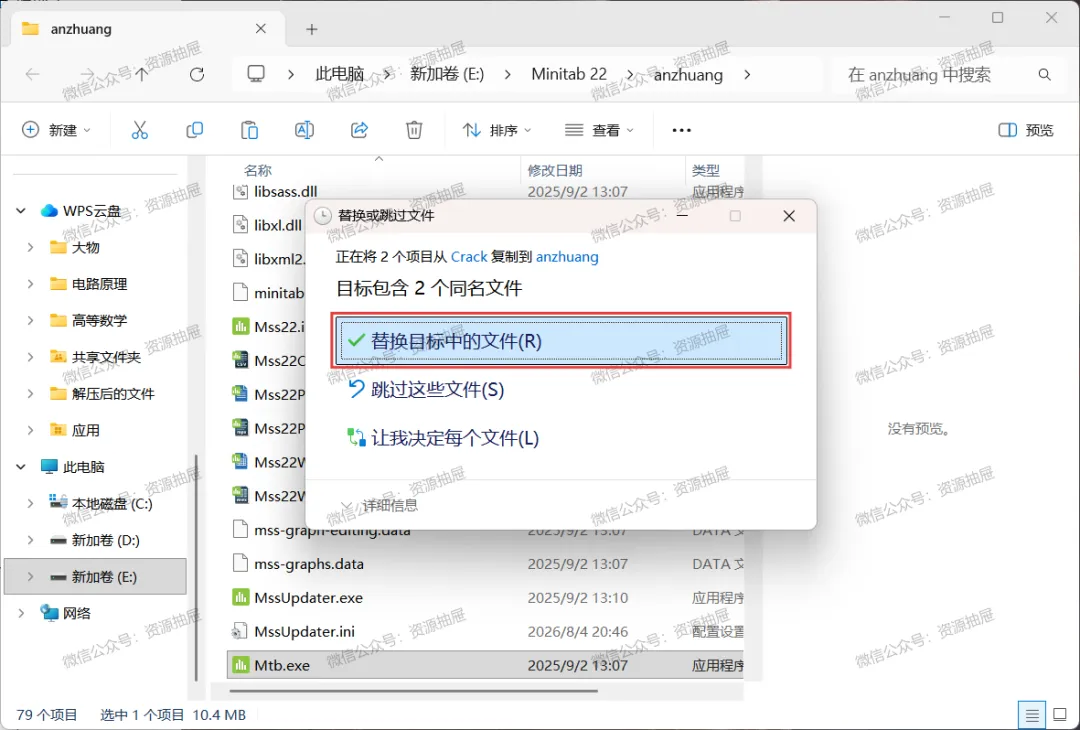Open the three-dot more options menu

681,130
